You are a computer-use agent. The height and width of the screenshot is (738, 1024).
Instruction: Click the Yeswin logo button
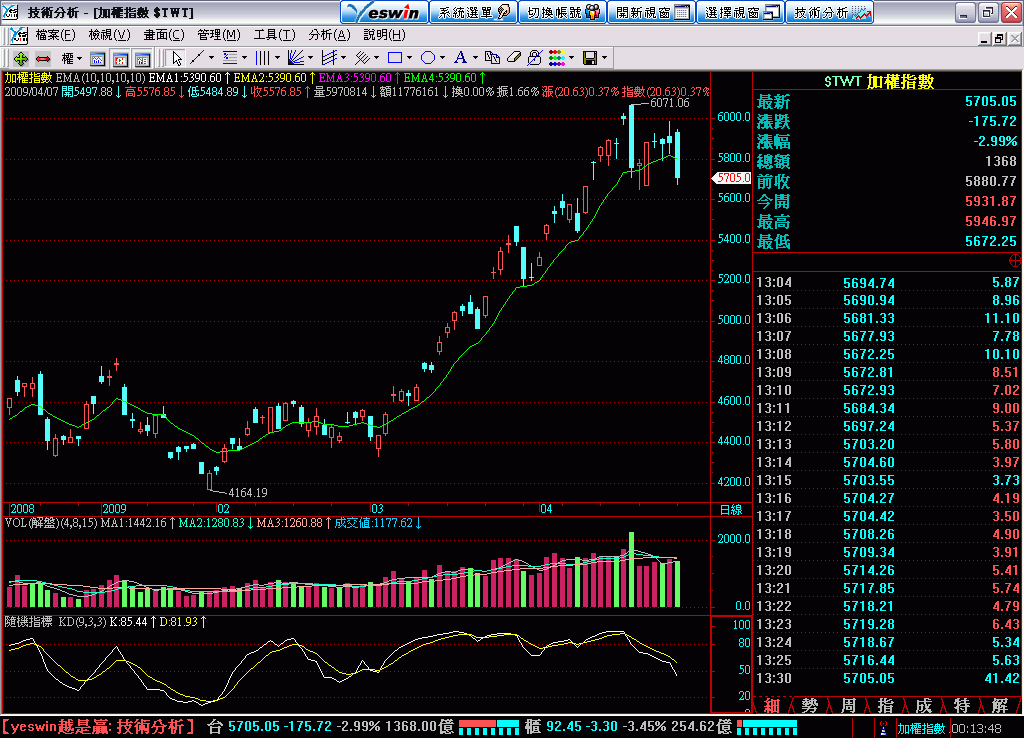point(385,12)
